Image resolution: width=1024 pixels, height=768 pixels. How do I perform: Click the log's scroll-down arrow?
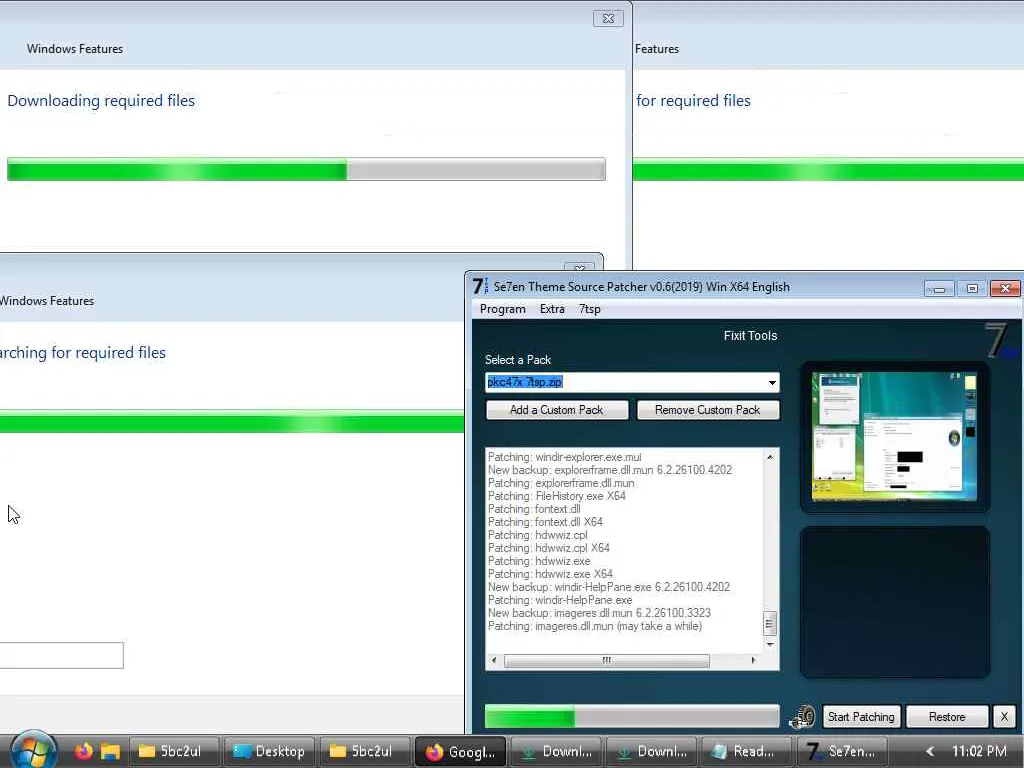point(770,644)
